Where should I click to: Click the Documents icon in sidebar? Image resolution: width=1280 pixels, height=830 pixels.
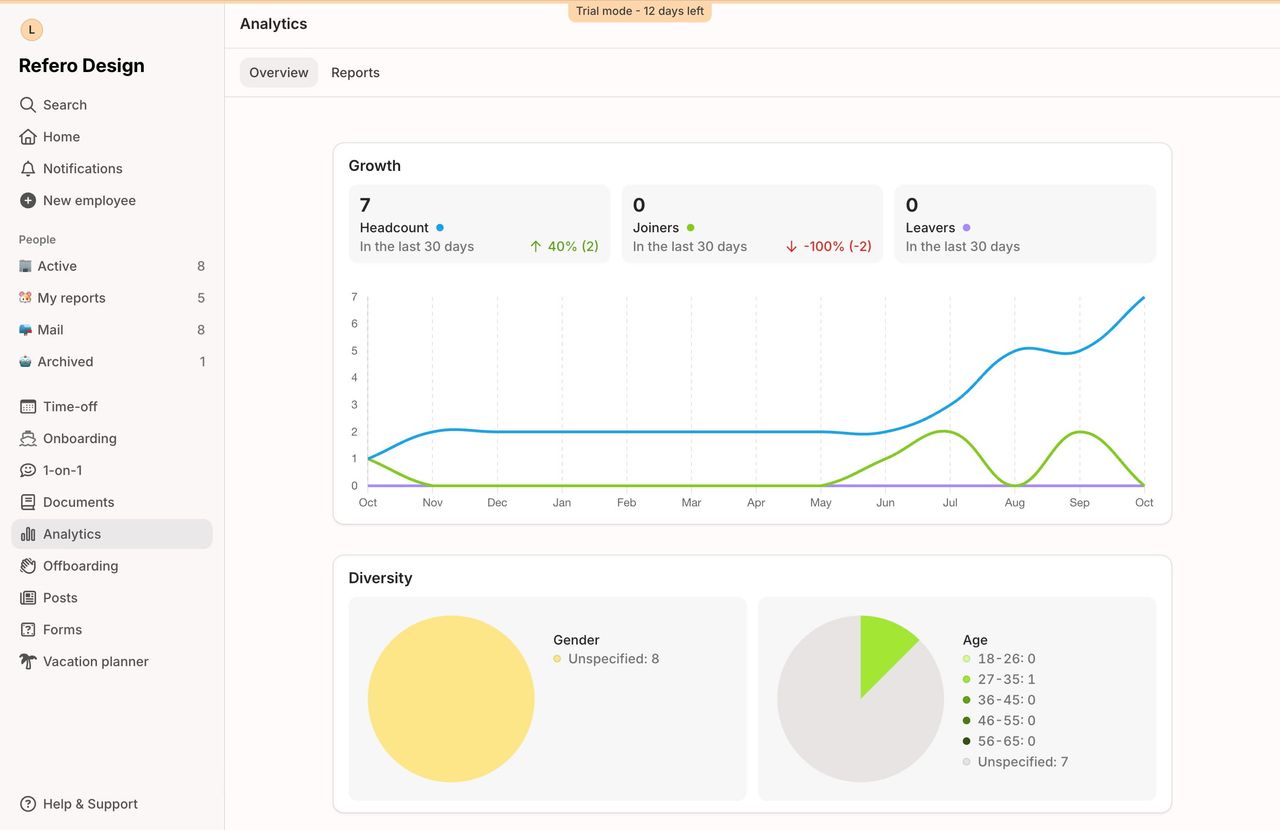pyautogui.click(x=28, y=502)
